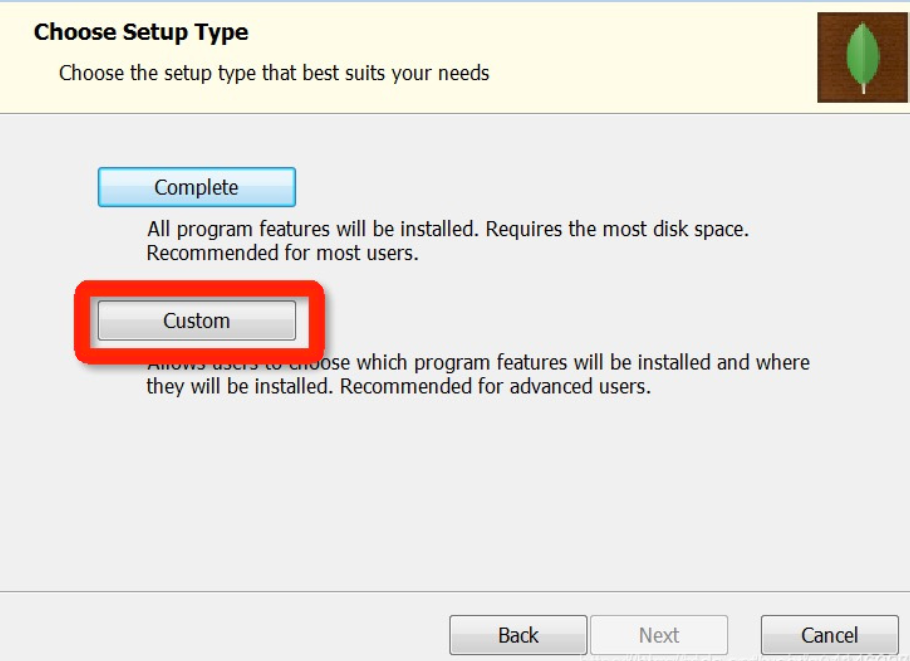This screenshot has width=910, height=661.
Task: Click the Next button
Action: [x=660, y=635]
